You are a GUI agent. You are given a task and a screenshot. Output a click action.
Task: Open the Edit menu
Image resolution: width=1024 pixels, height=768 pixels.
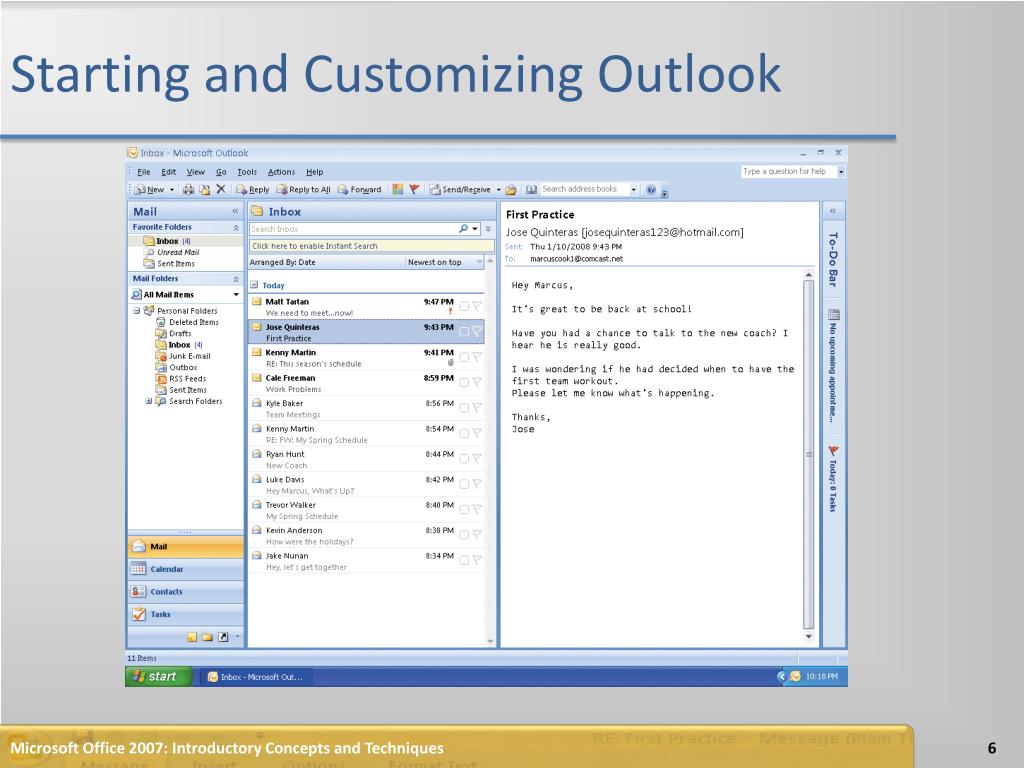click(168, 172)
